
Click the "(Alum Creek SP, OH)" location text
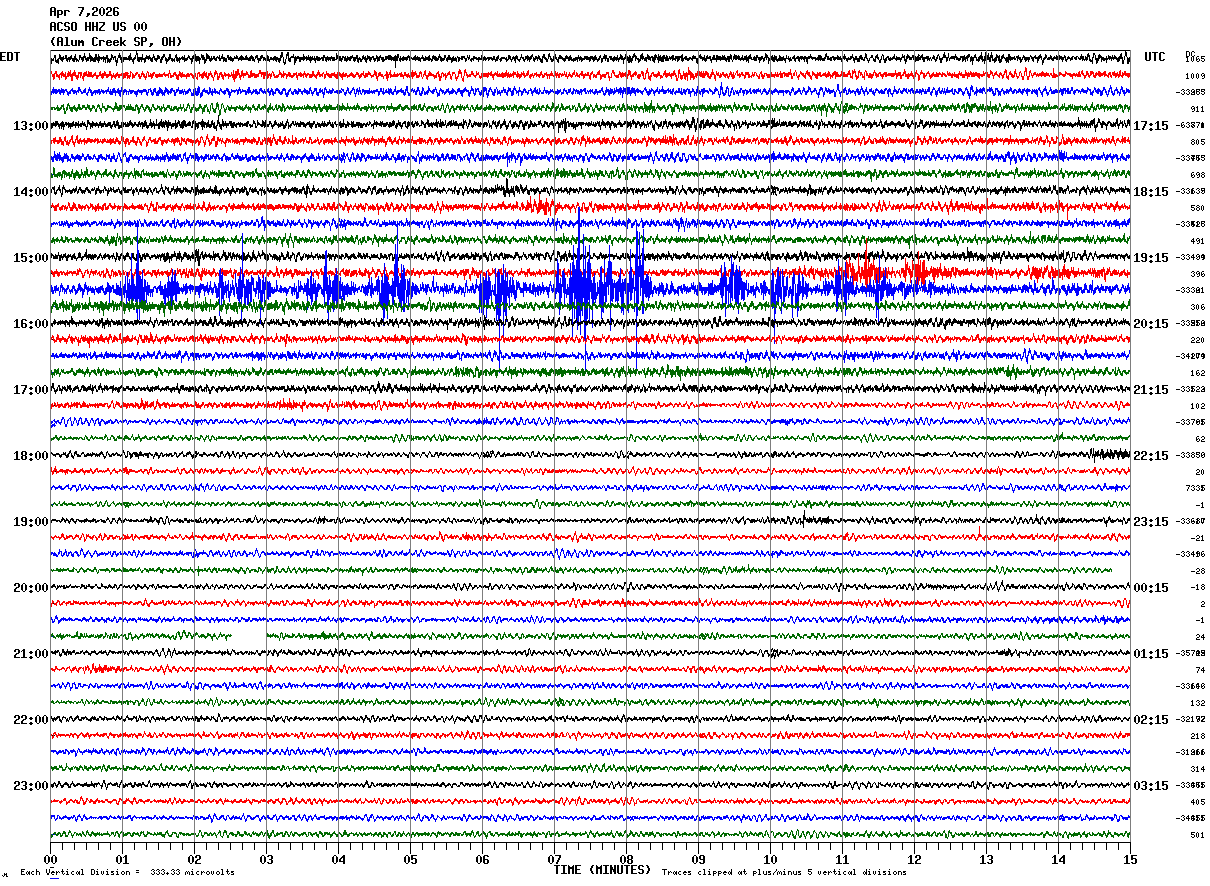[115, 42]
